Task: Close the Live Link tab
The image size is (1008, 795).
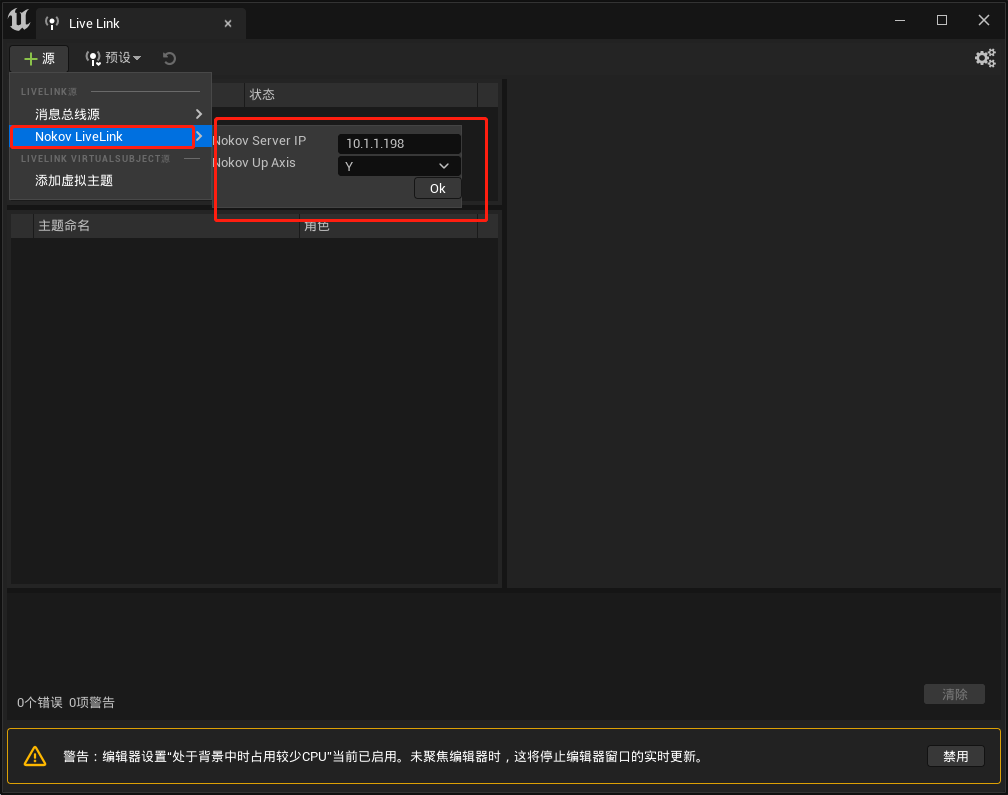Action: 228,24
